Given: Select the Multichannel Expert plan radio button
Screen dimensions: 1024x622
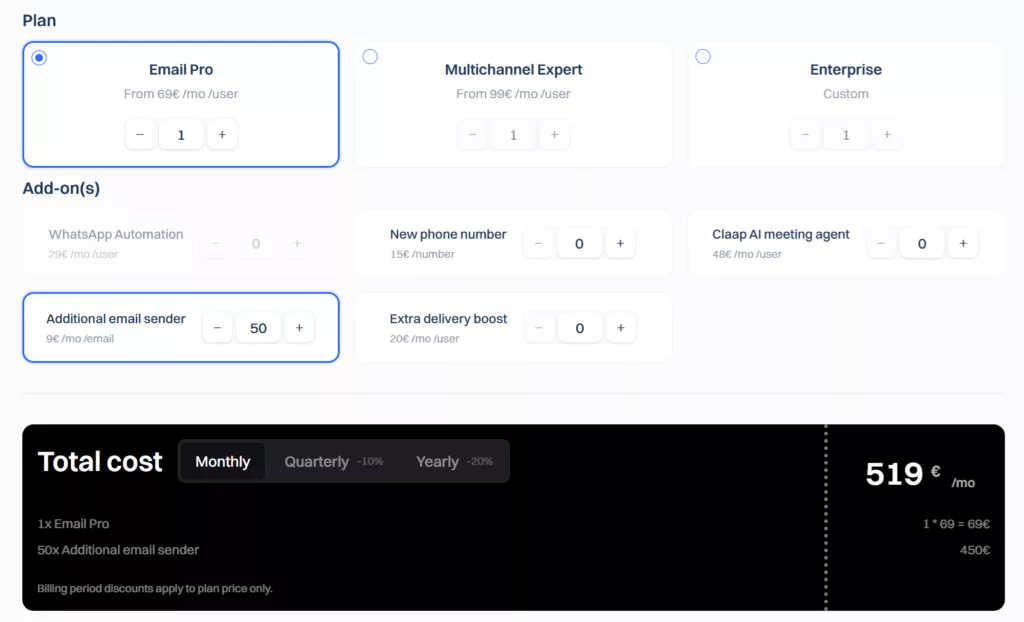Looking at the screenshot, I should pos(370,57).
